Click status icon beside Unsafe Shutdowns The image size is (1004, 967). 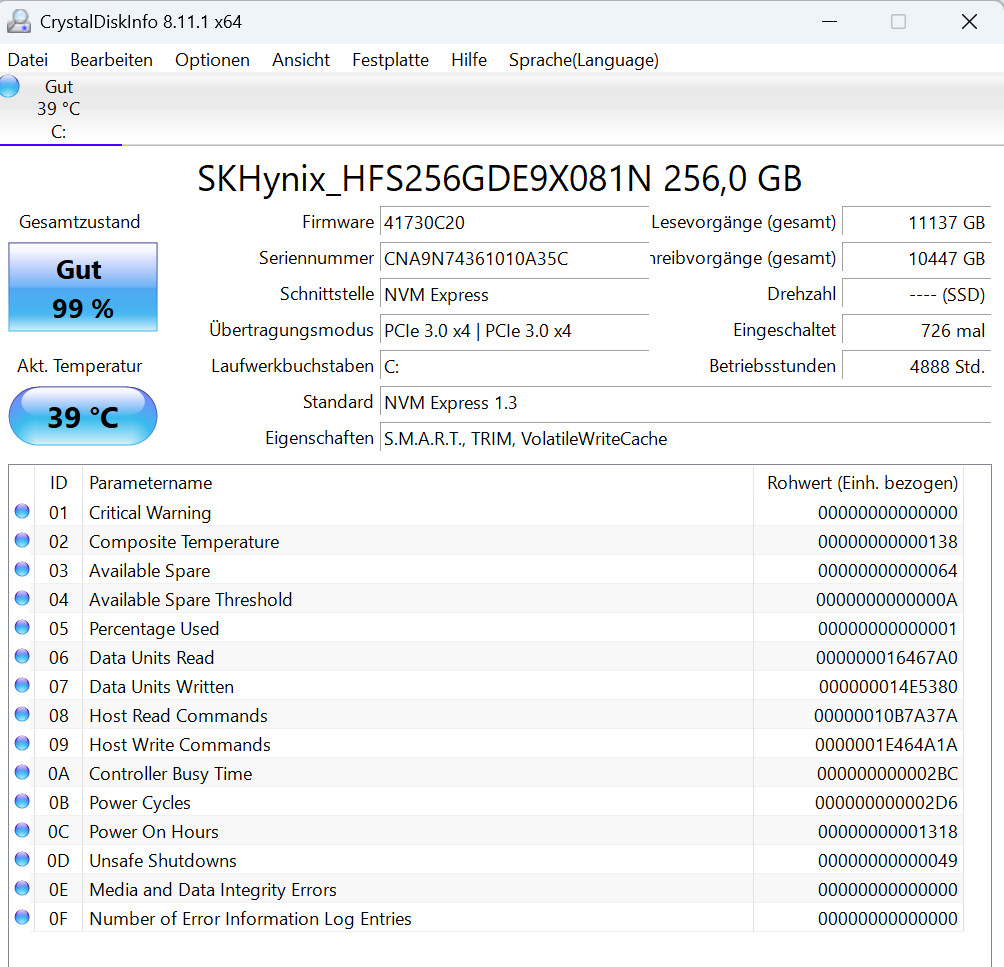pos(22,860)
